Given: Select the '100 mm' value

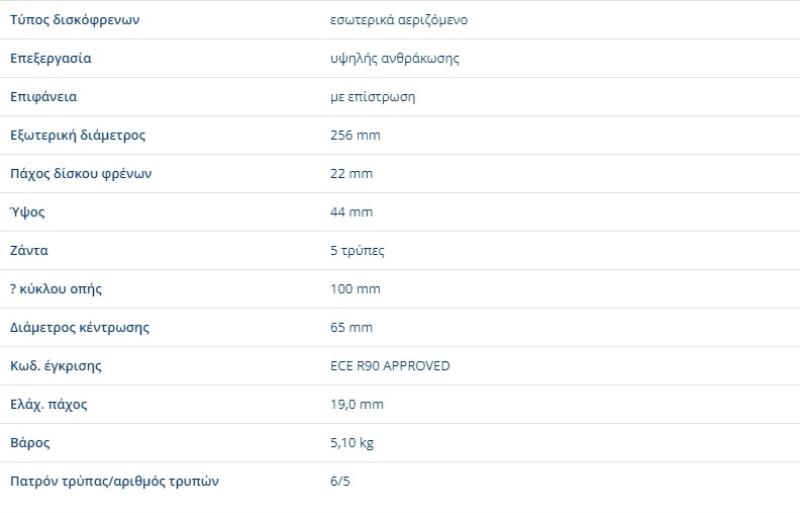Looking at the screenshot, I should [x=355, y=289].
